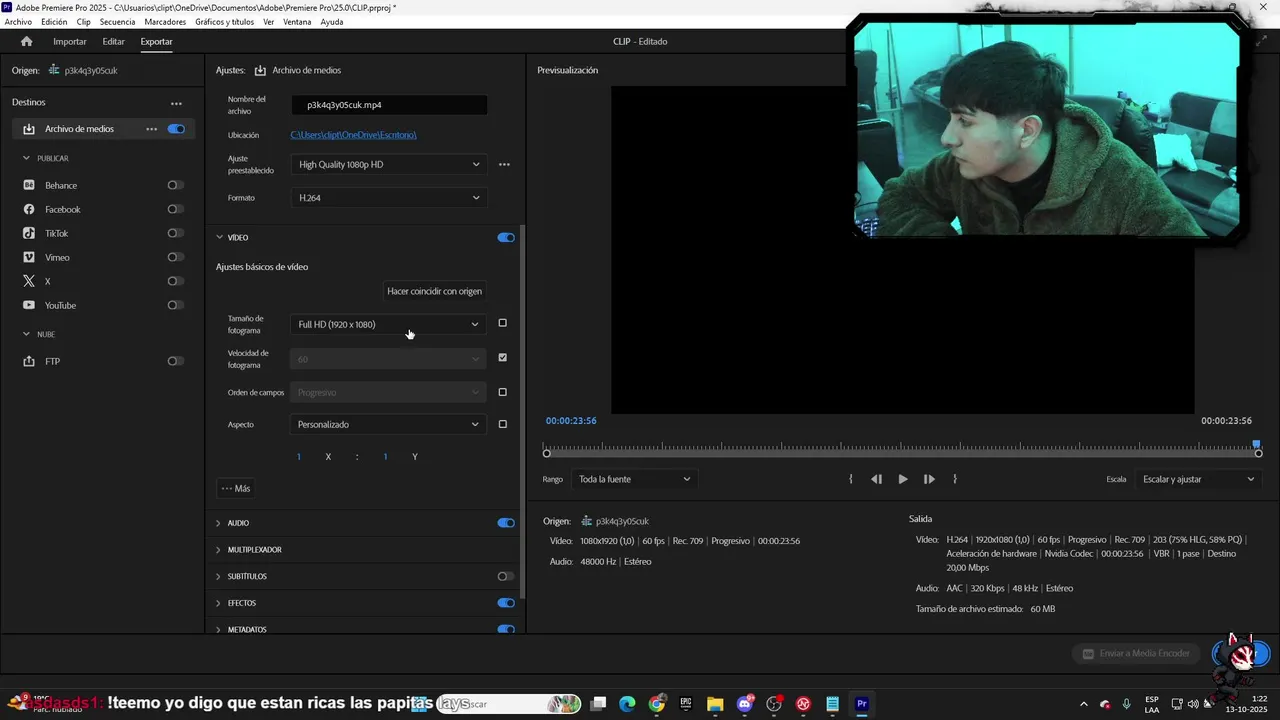The width and height of the screenshot is (1280, 720).
Task: Toggle the VÍDEO section switch
Action: (506, 237)
